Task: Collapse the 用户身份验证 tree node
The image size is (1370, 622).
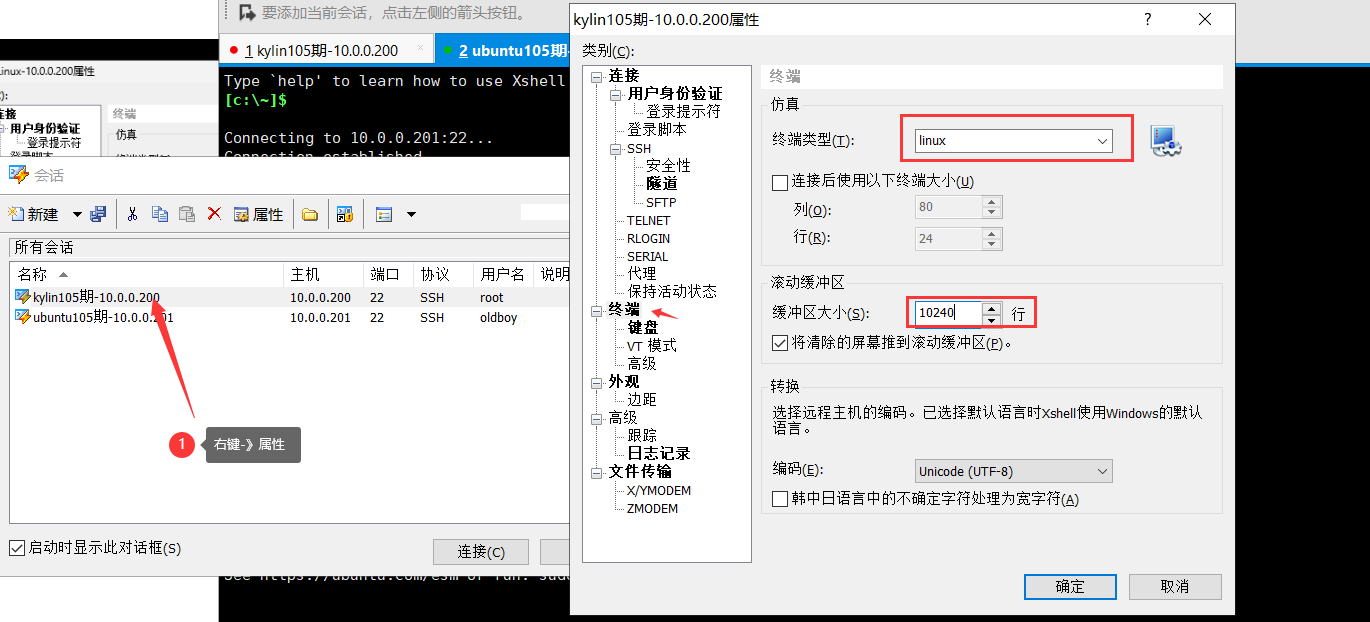Action: tap(616, 94)
